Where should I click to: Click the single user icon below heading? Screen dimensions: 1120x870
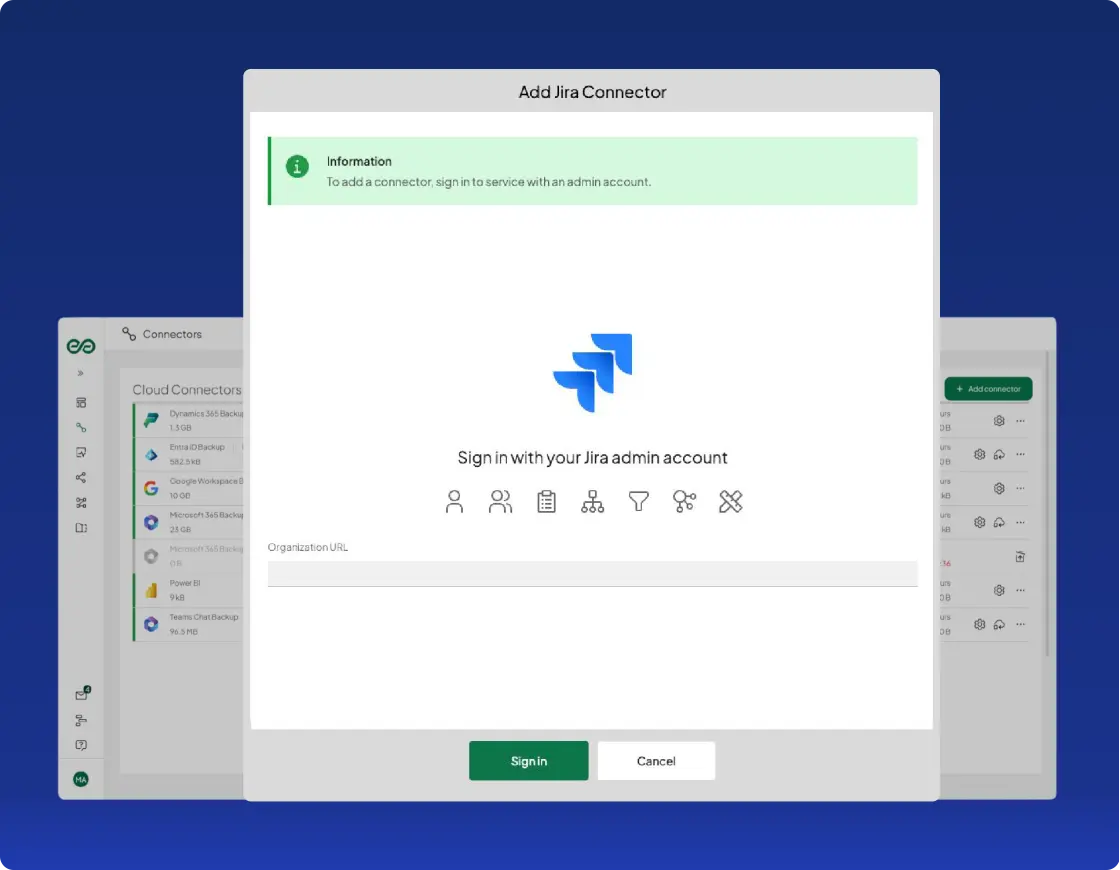[x=454, y=501]
